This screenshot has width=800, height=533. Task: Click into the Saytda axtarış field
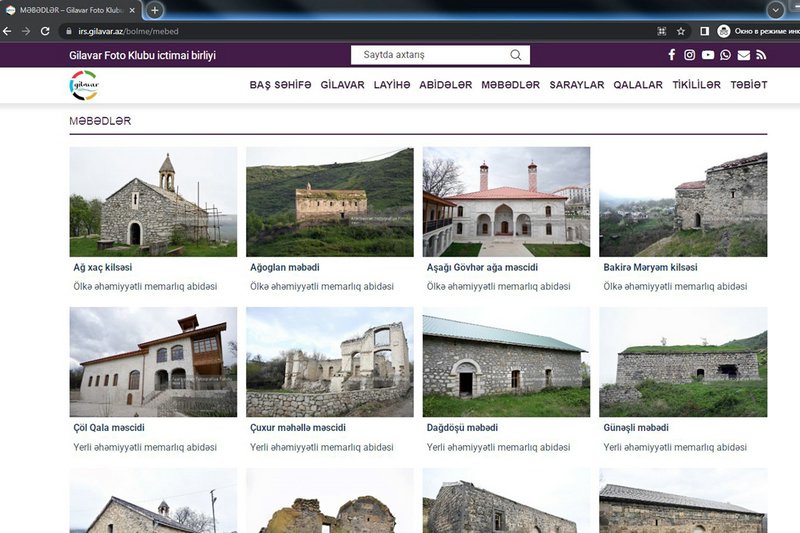pyautogui.click(x=430, y=55)
